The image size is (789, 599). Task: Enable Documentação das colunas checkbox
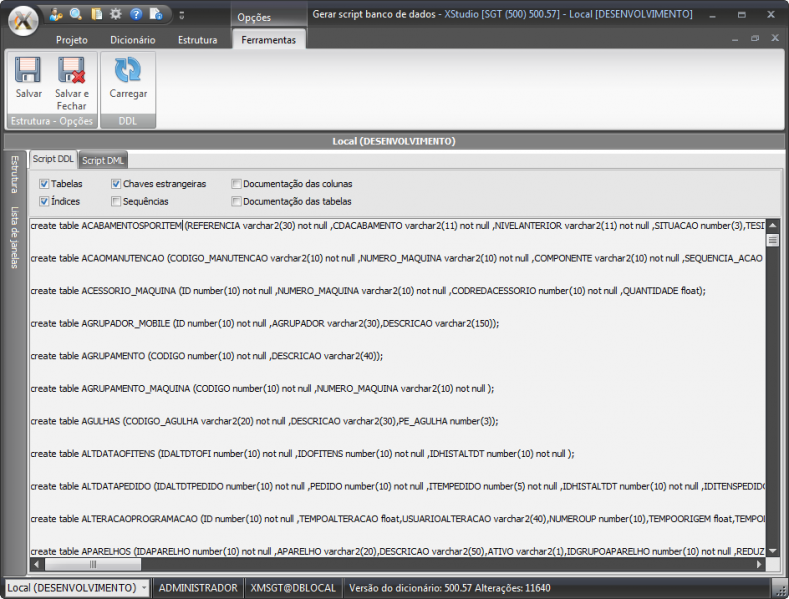[236, 184]
